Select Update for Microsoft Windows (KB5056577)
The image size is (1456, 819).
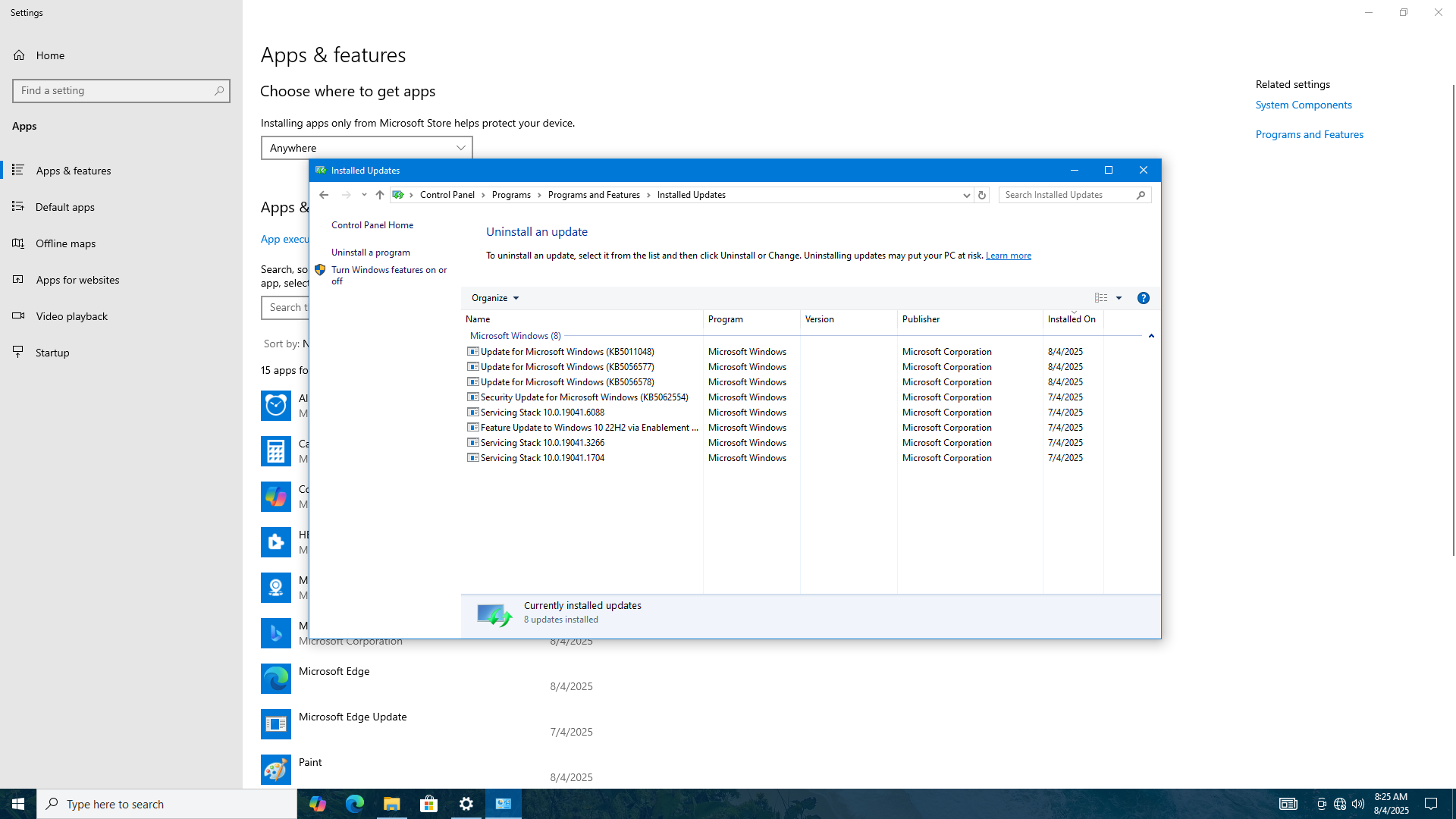[x=784, y=367]
